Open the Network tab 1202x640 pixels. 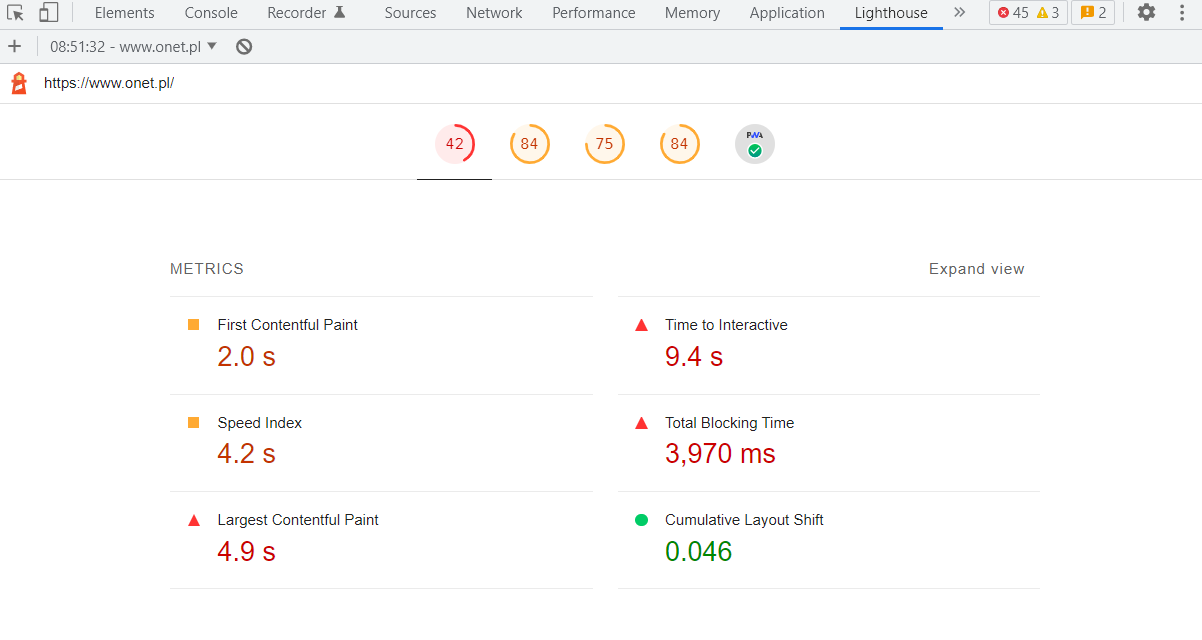494,13
